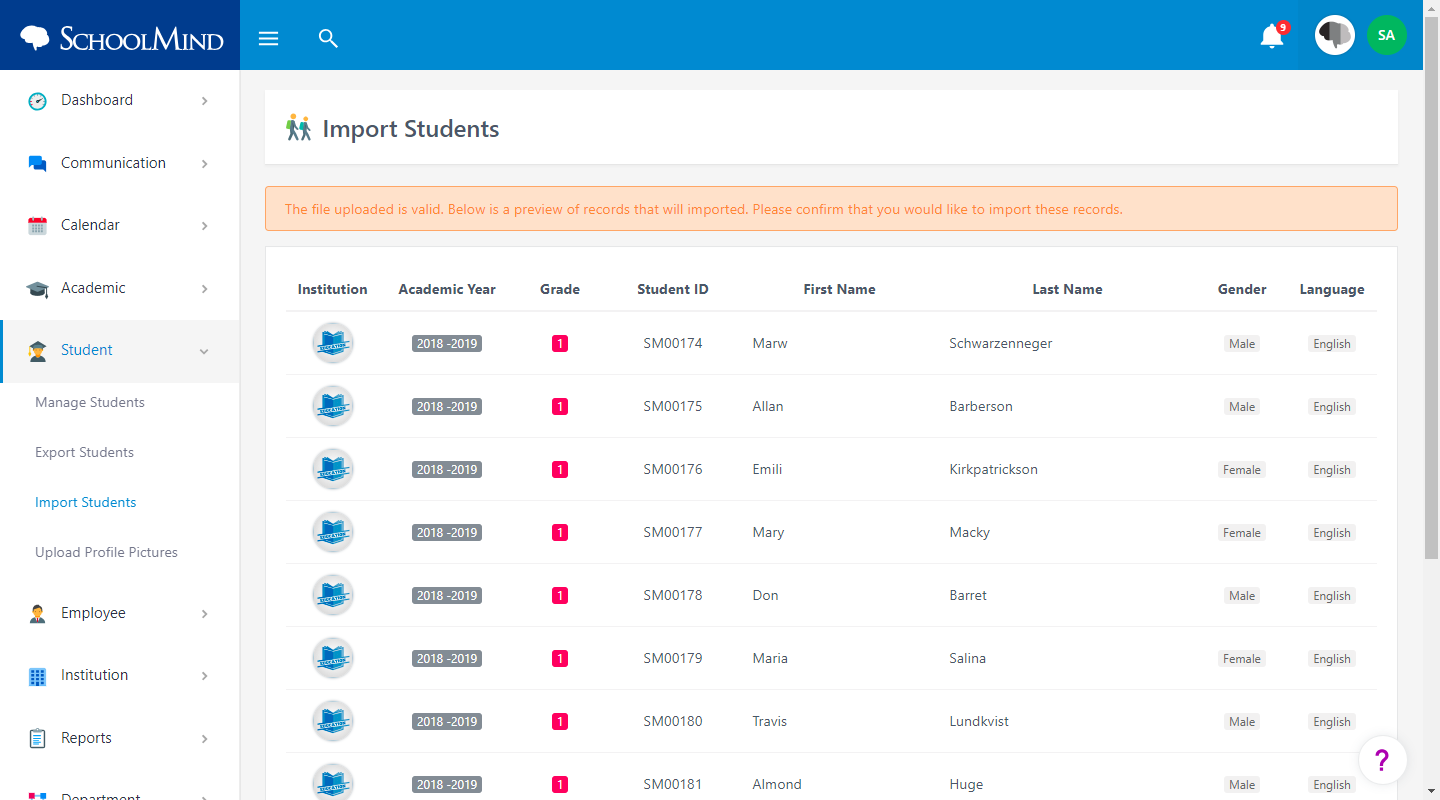Click first name Almond
Image resolution: width=1440 pixels, height=800 pixels.
[777, 784]
